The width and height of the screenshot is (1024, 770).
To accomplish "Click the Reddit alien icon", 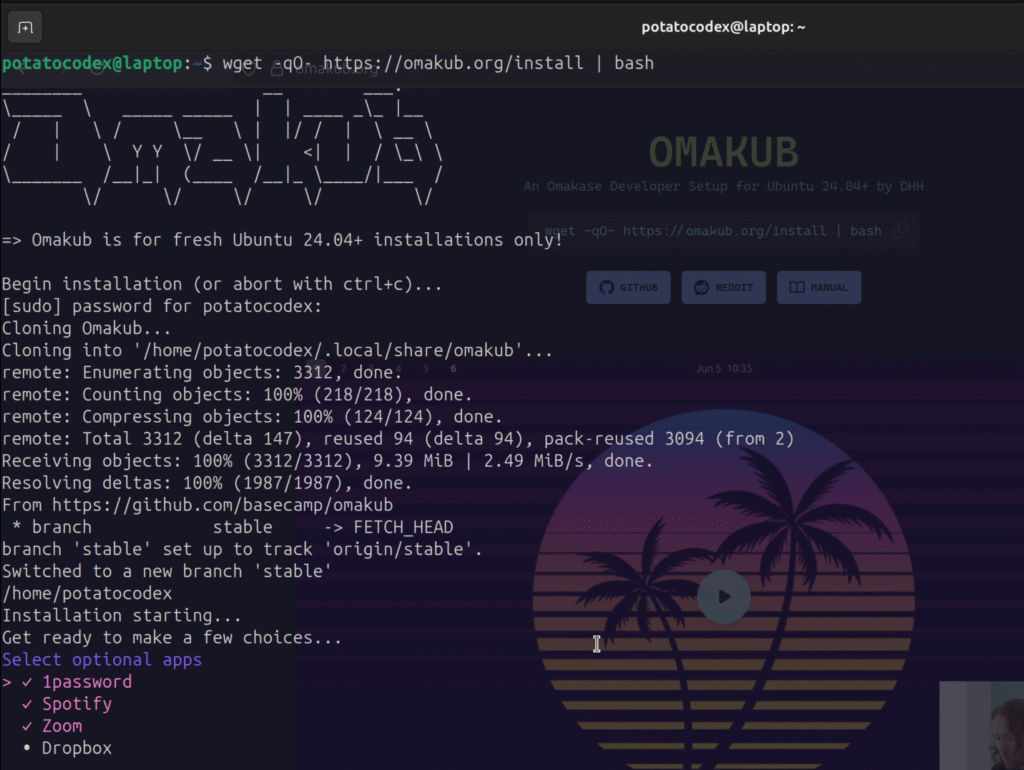I will point(702,287).
